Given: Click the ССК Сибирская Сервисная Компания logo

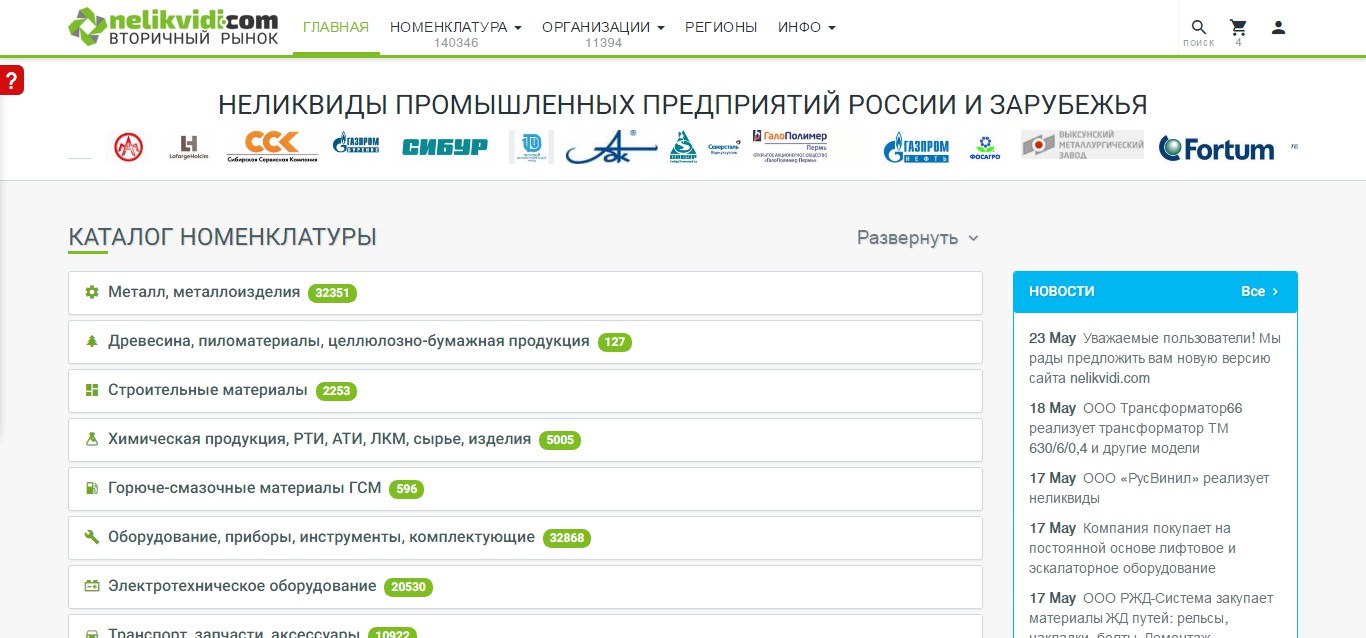Looking at the screenshot, I should click(272, 147).
